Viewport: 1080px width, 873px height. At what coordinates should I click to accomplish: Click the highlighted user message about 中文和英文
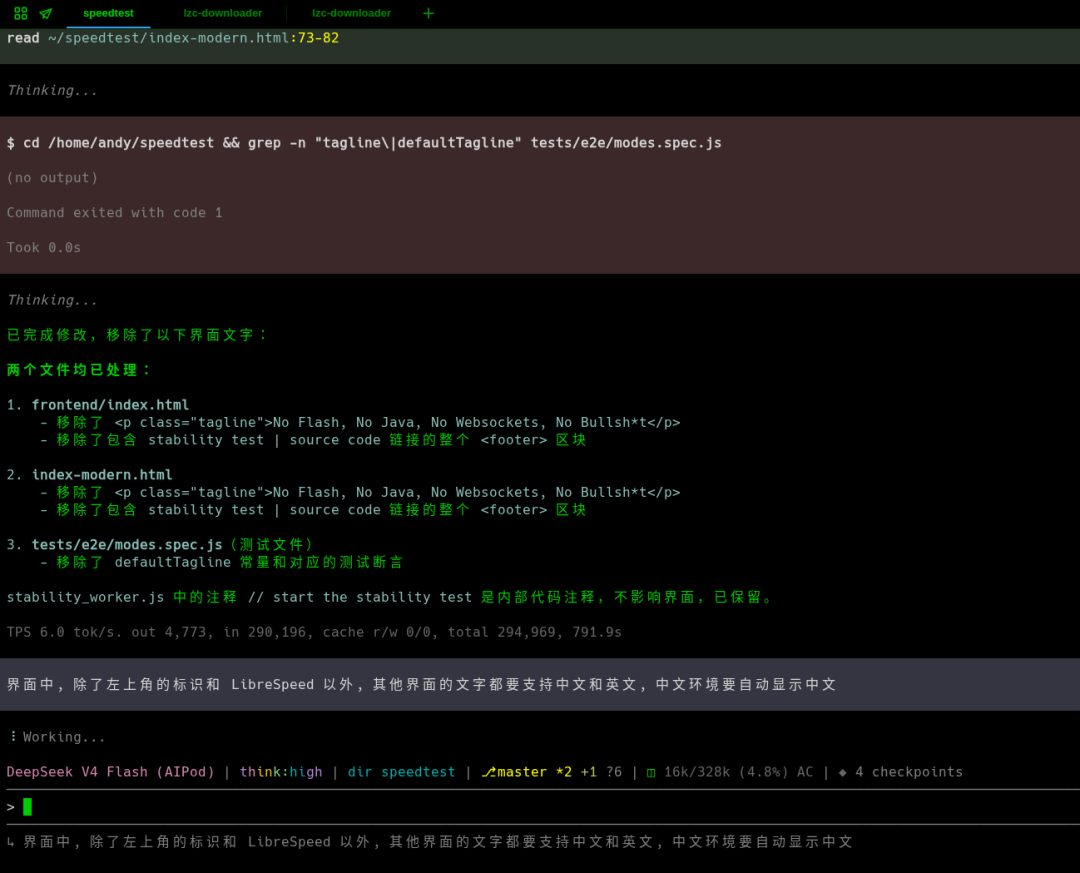pos(540,684)
